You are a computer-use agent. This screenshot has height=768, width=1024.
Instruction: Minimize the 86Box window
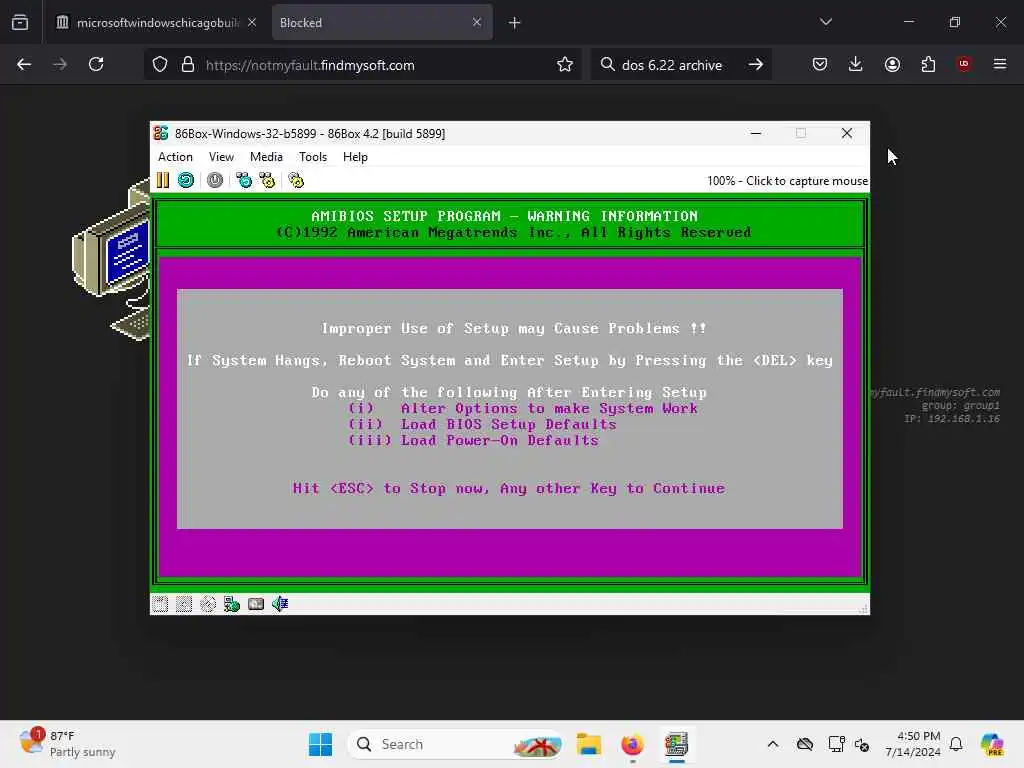pyautogui.click(x=756, y=133)
